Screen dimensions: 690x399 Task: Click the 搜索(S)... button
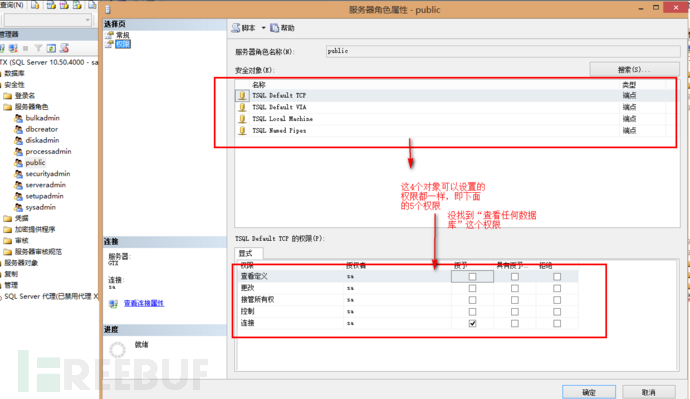(x=634, y=70)
